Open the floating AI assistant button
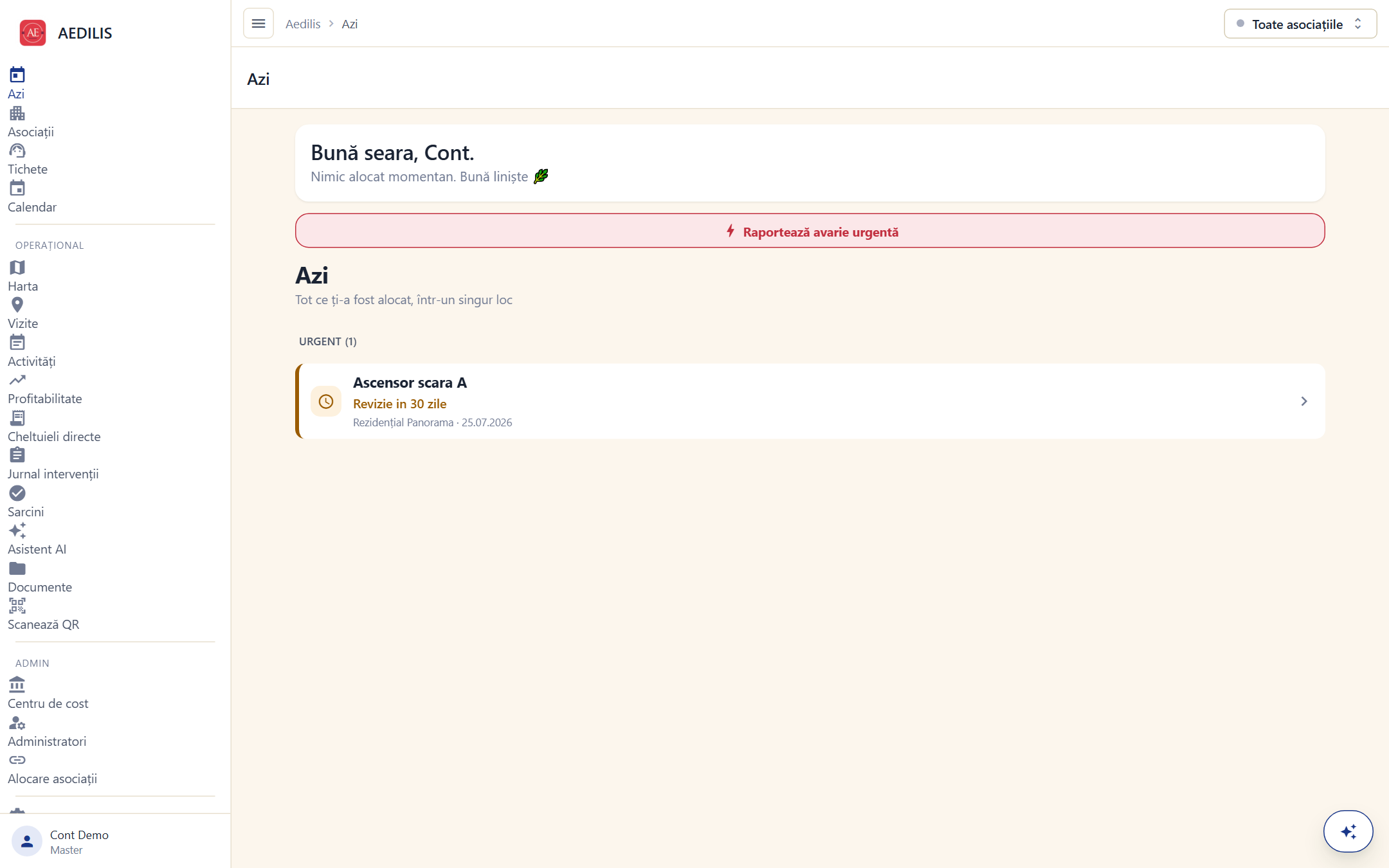Image resolution: width=1389 pixels, height=868 pixels. point(1348,831)
